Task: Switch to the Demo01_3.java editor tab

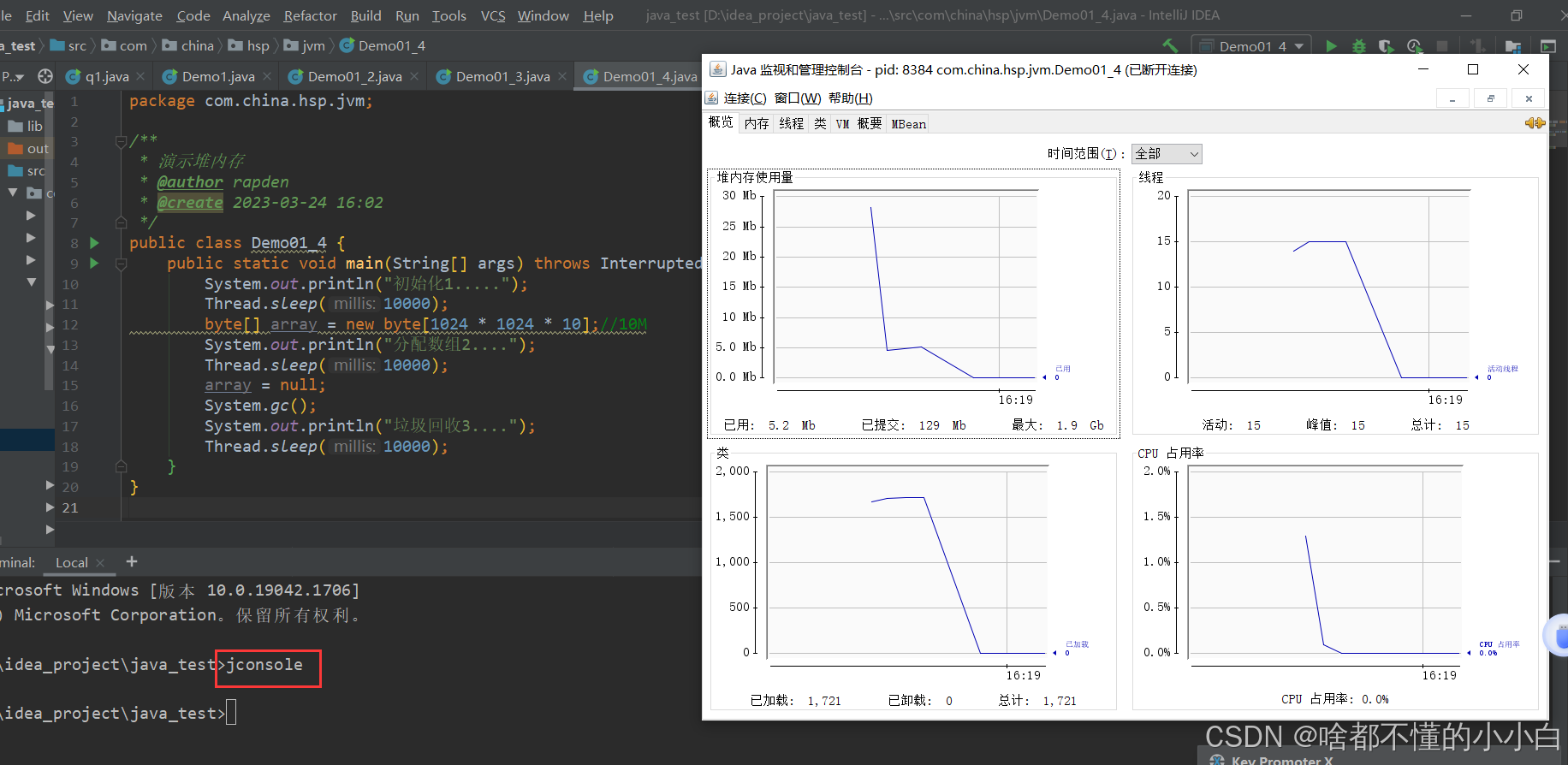Action: (x=502, y=76)
